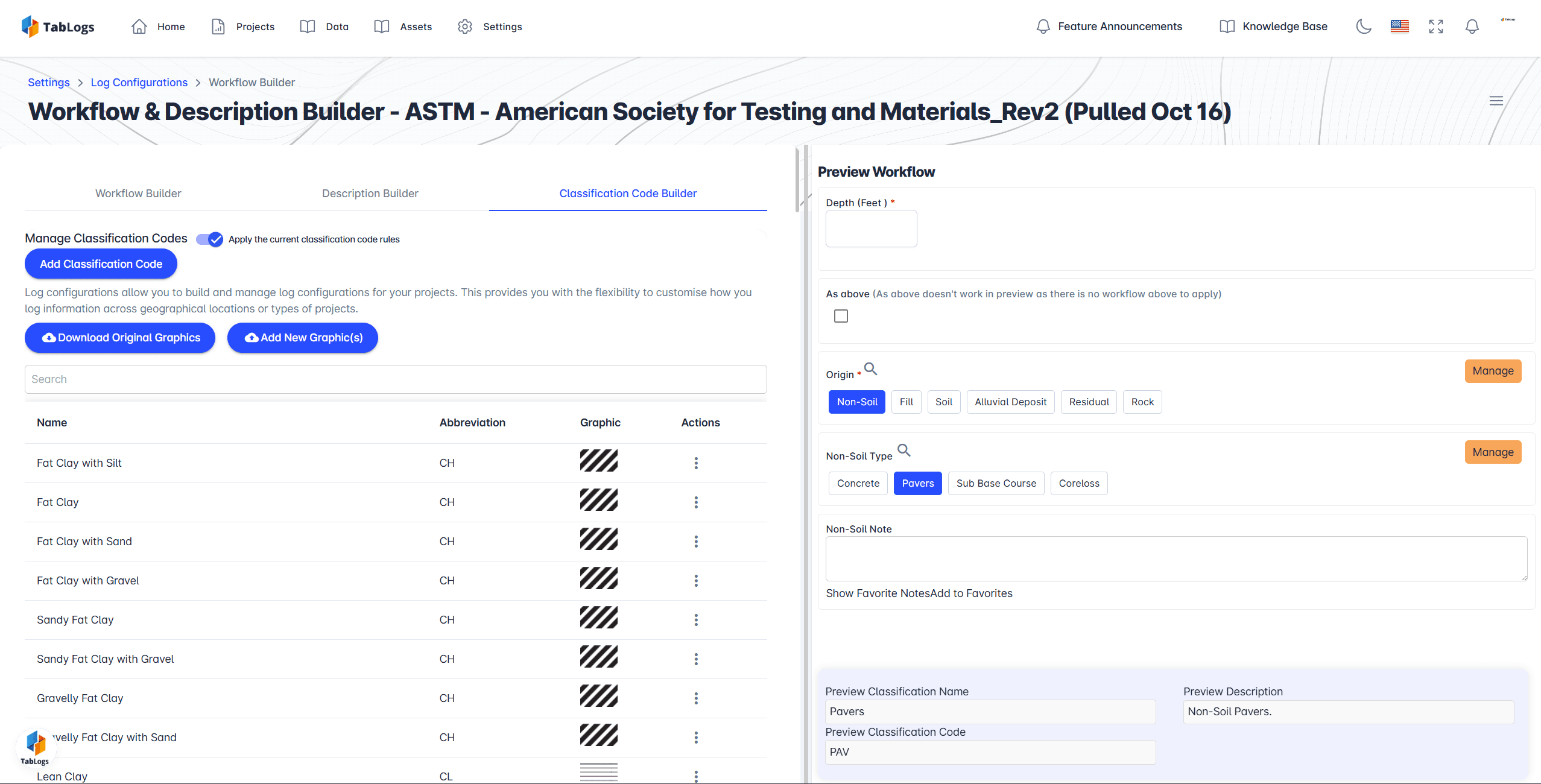
Task: Open the Workflow Builder tab
Action: point(138,194)
